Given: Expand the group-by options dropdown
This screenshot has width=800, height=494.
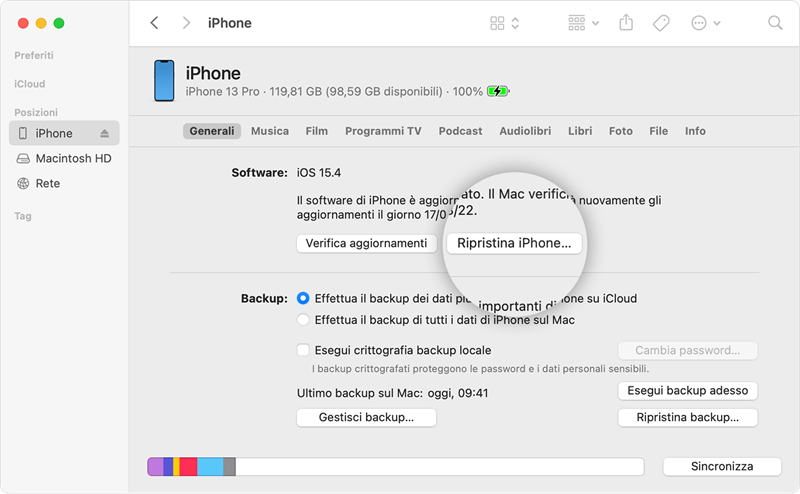Looking at the screenshot, I should (583, 22).
